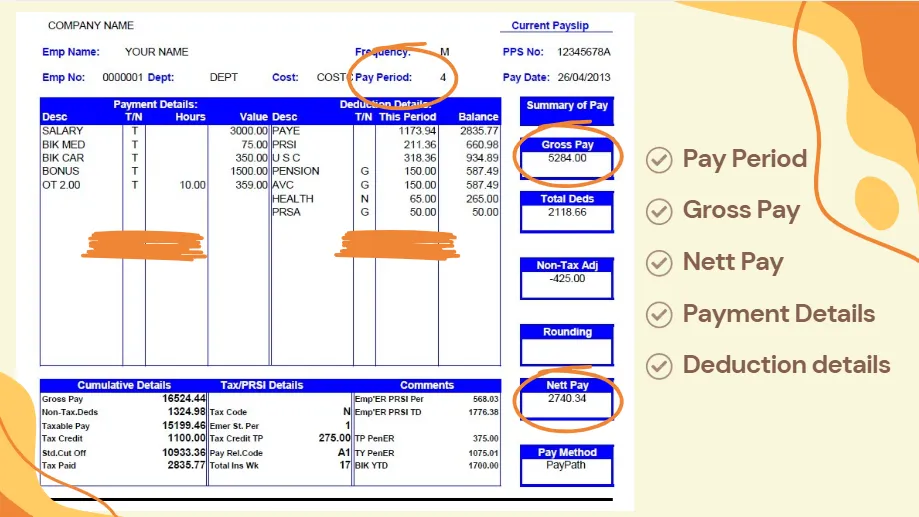Click employee number 0000001
The height and width of the screenshot is (517, 919).
click(122, 77)
